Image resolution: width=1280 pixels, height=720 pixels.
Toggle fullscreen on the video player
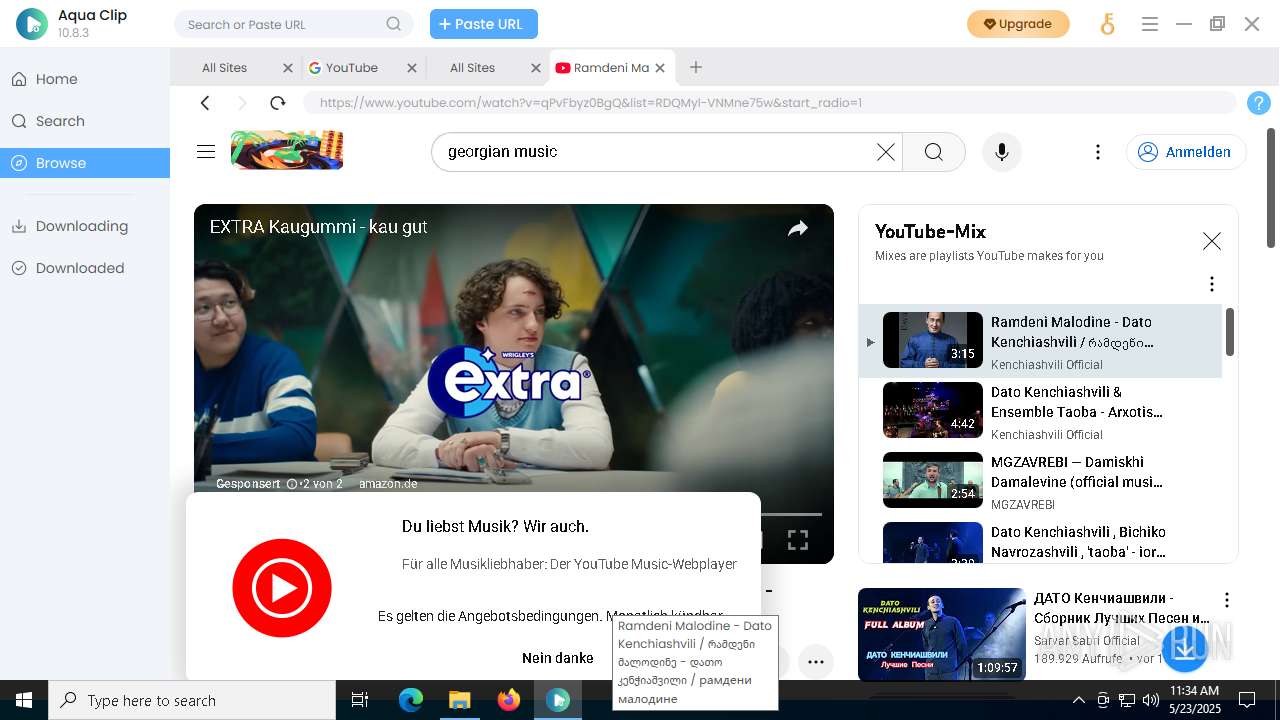(x=797, y=540)
